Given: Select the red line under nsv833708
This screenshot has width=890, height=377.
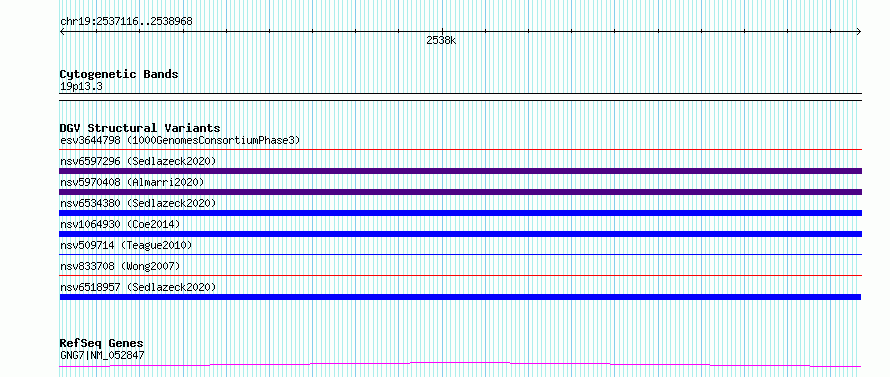Looking at the screenshot, I should coord(460,276).
